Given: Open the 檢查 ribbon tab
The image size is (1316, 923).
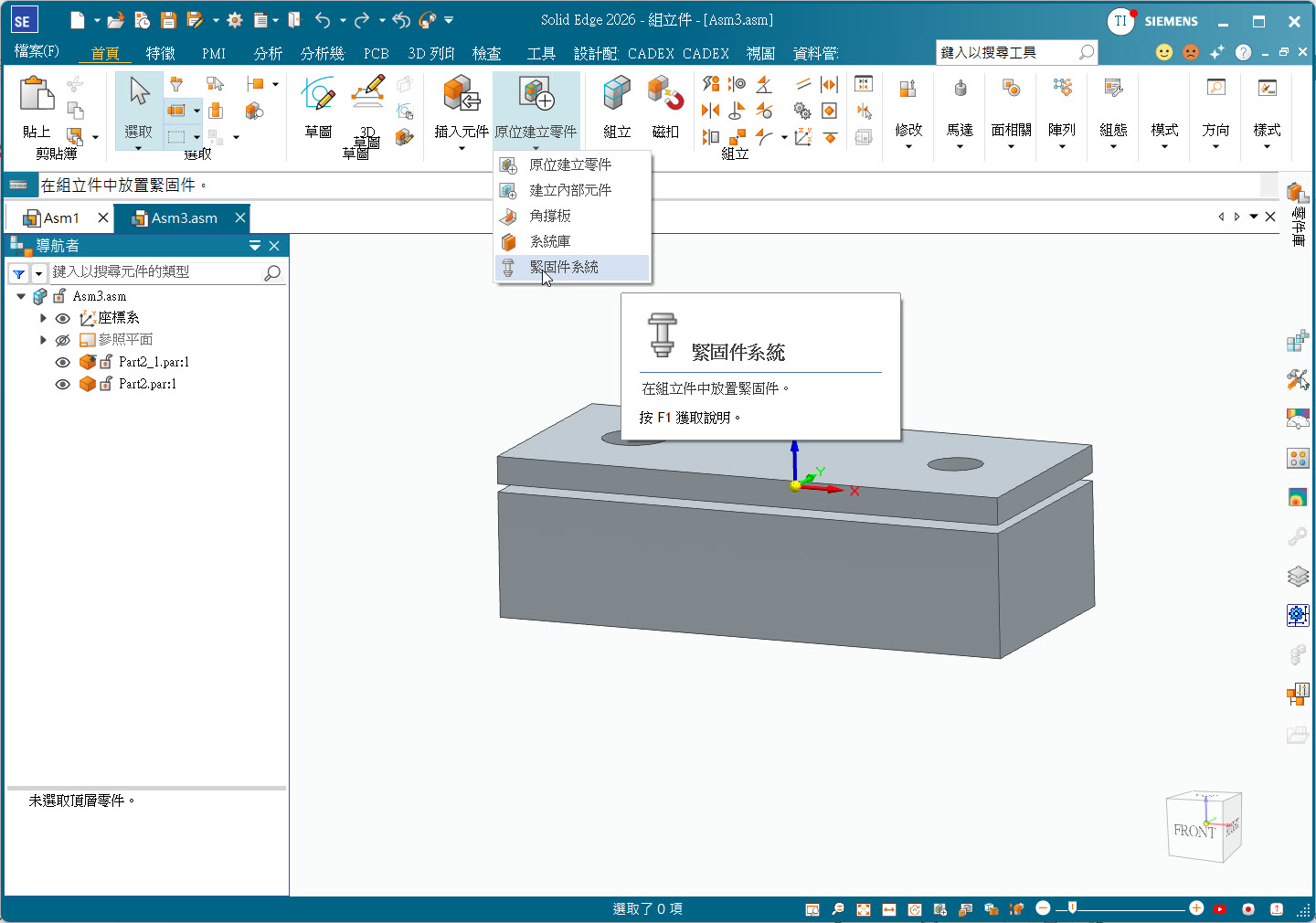Looking at the screenshot, I should click(486, 53).
